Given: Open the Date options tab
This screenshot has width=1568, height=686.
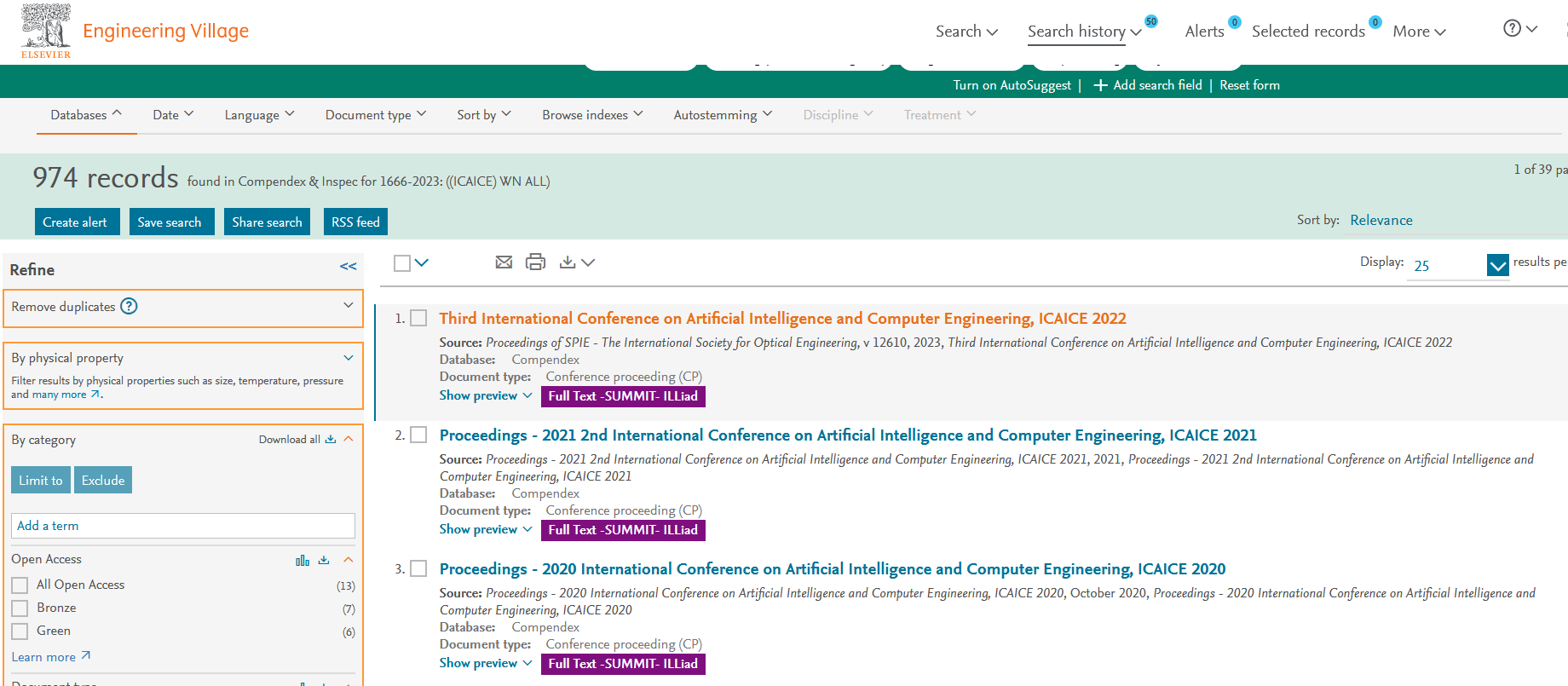Looking at the screenshot, I should (173, 115).
